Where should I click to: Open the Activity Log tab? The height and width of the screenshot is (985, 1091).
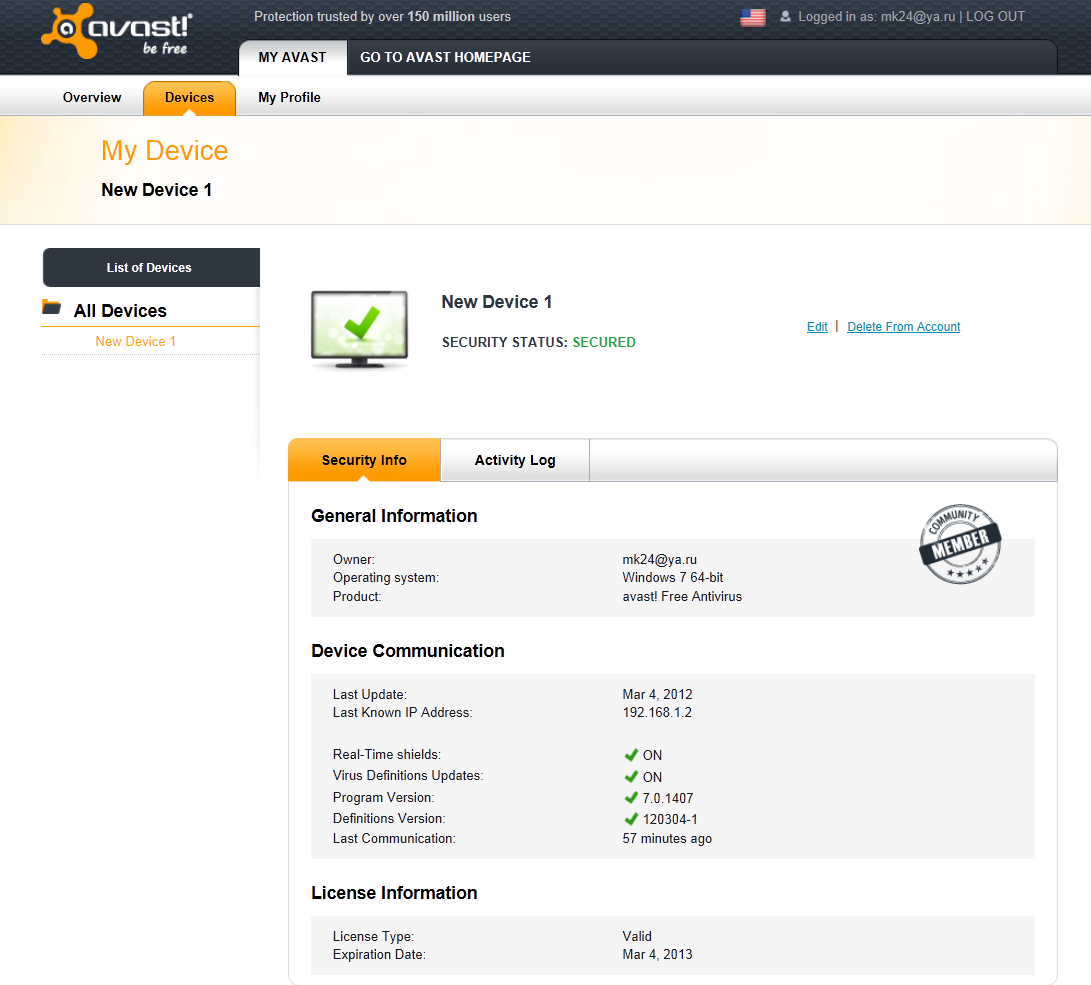pyautogui.click(x=515, y=460)
